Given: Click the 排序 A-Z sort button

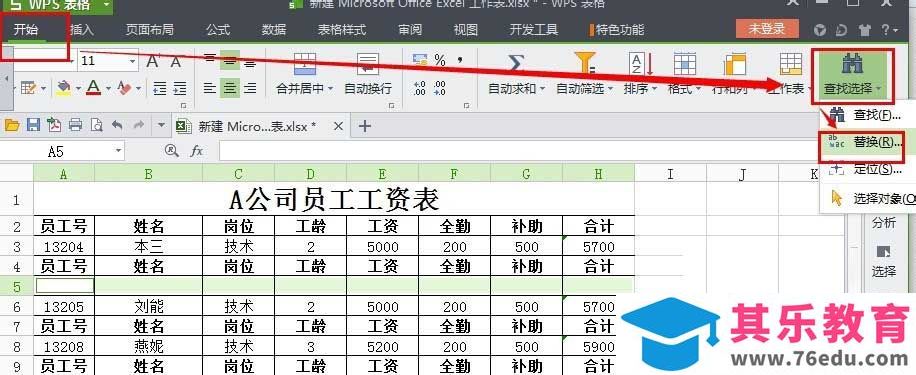Looking at the screenshot, I should (x=640, y=74).
